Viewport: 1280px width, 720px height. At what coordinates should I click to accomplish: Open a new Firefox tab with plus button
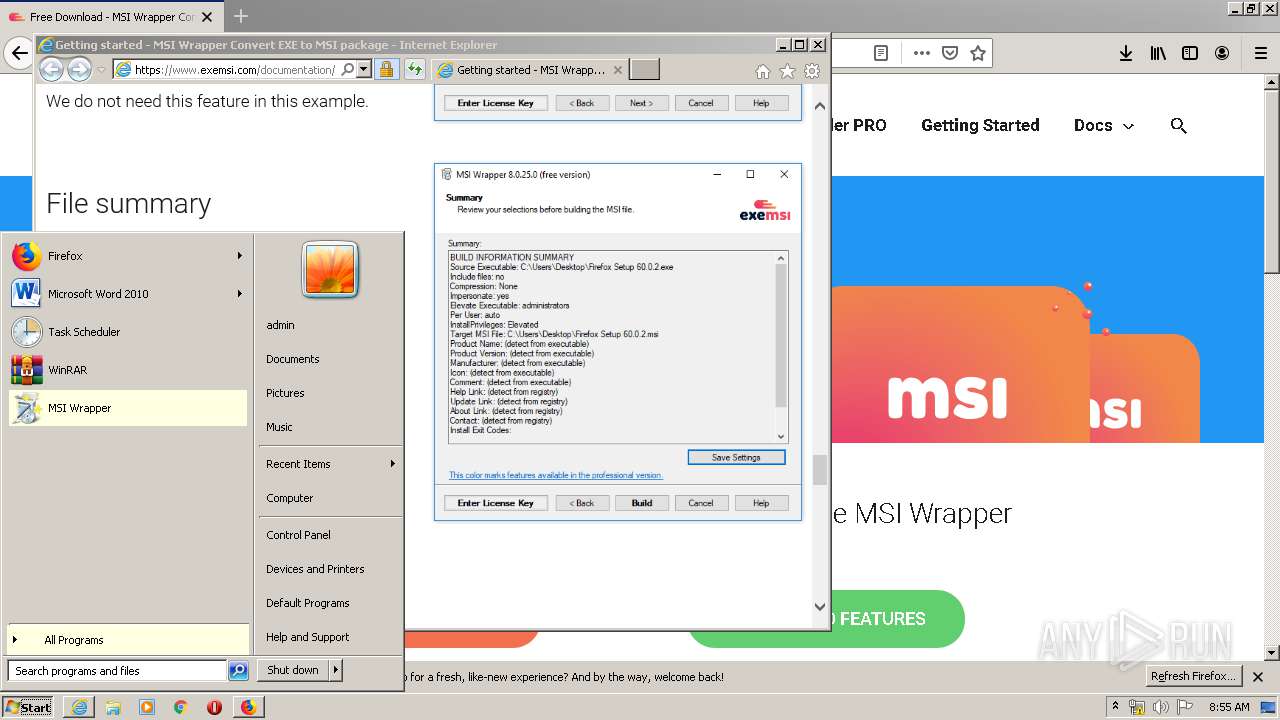pos(241,16)
